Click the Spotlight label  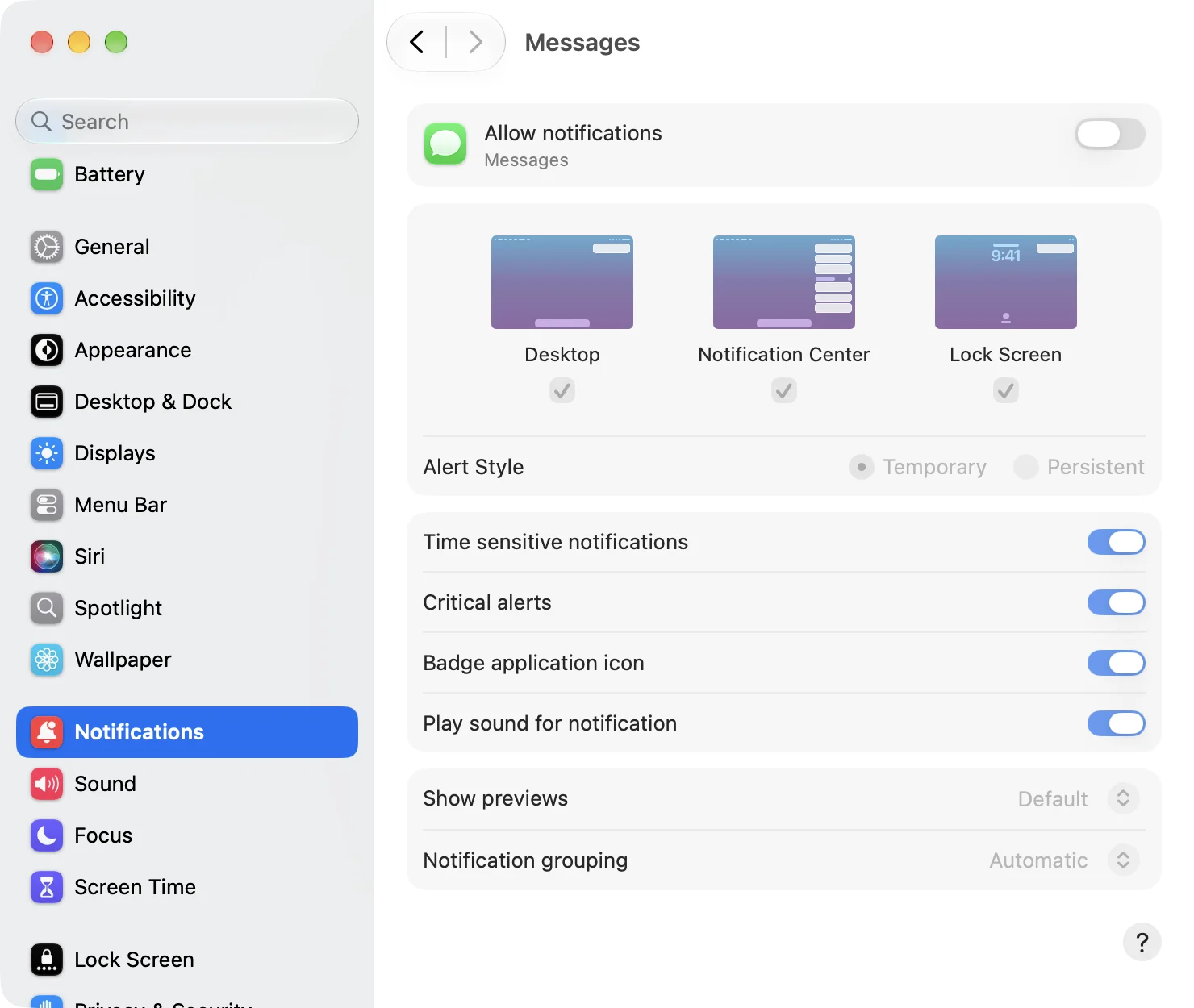[119, 608]
